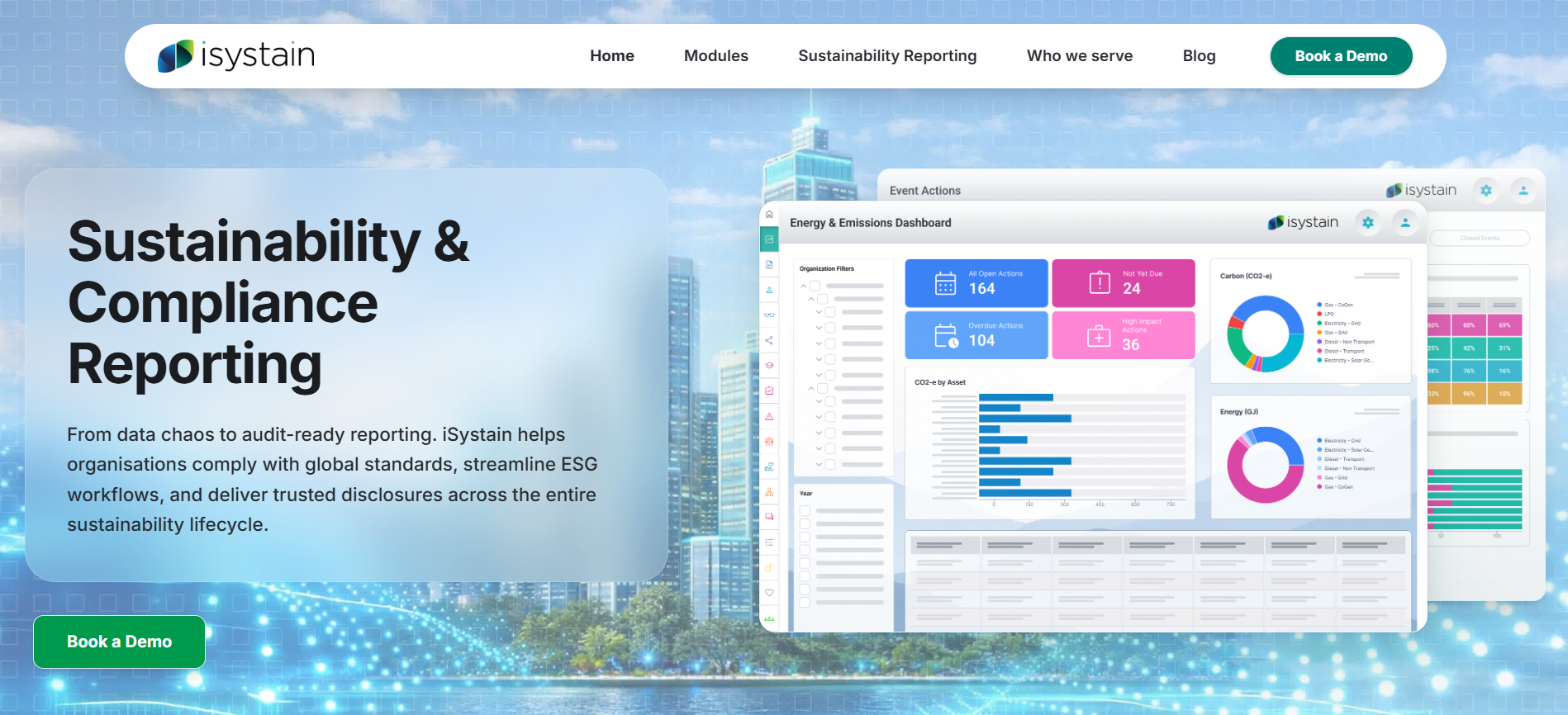The image size is (1568, 715).
Task: Click the 16% cell in Event Actions heatmap
Action: (x=1504, y=371)
